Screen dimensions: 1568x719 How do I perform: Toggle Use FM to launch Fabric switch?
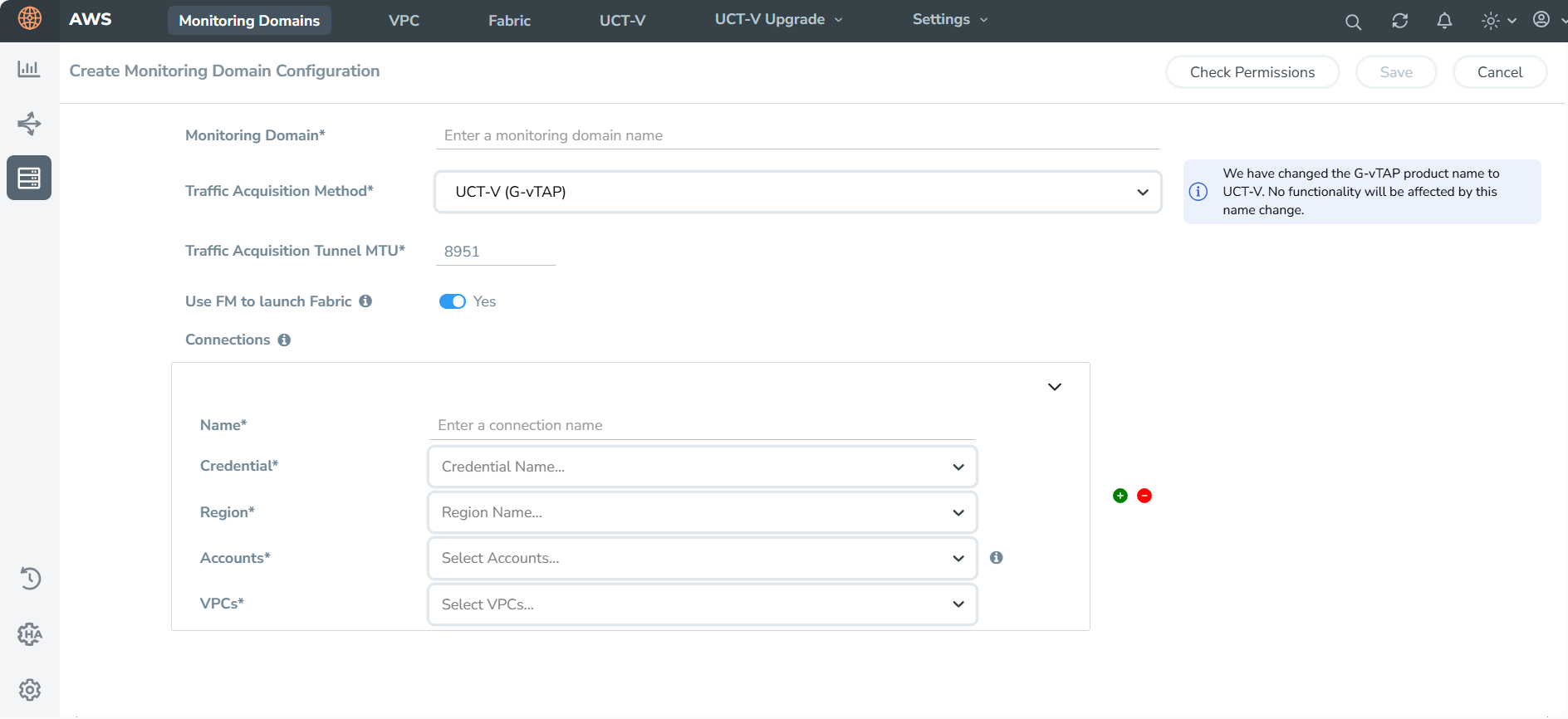click(453, 301)
